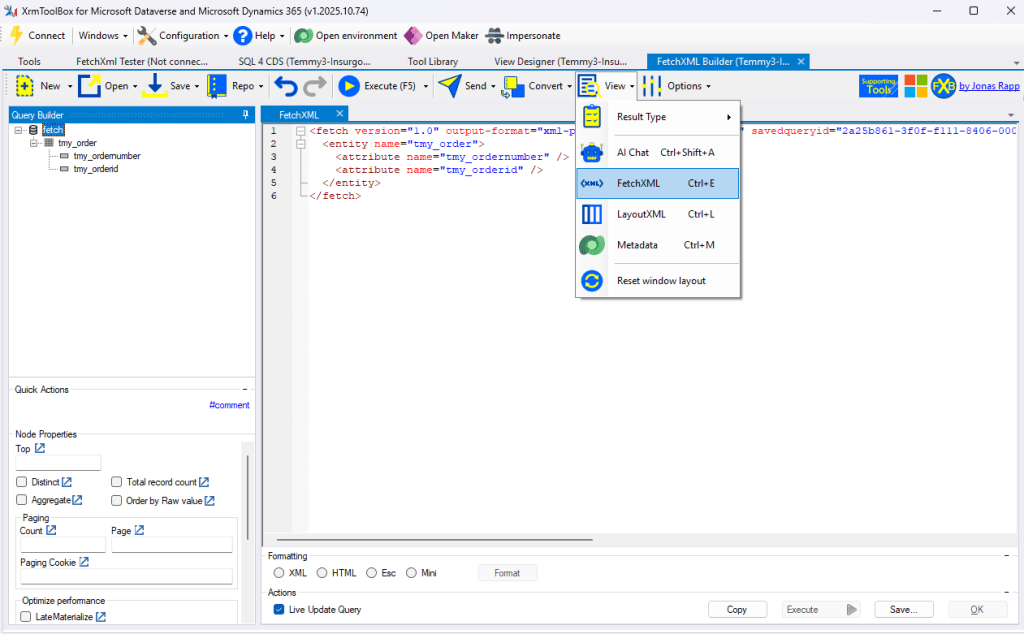
Task: Click the Convert icon
Action: [513, 86]
